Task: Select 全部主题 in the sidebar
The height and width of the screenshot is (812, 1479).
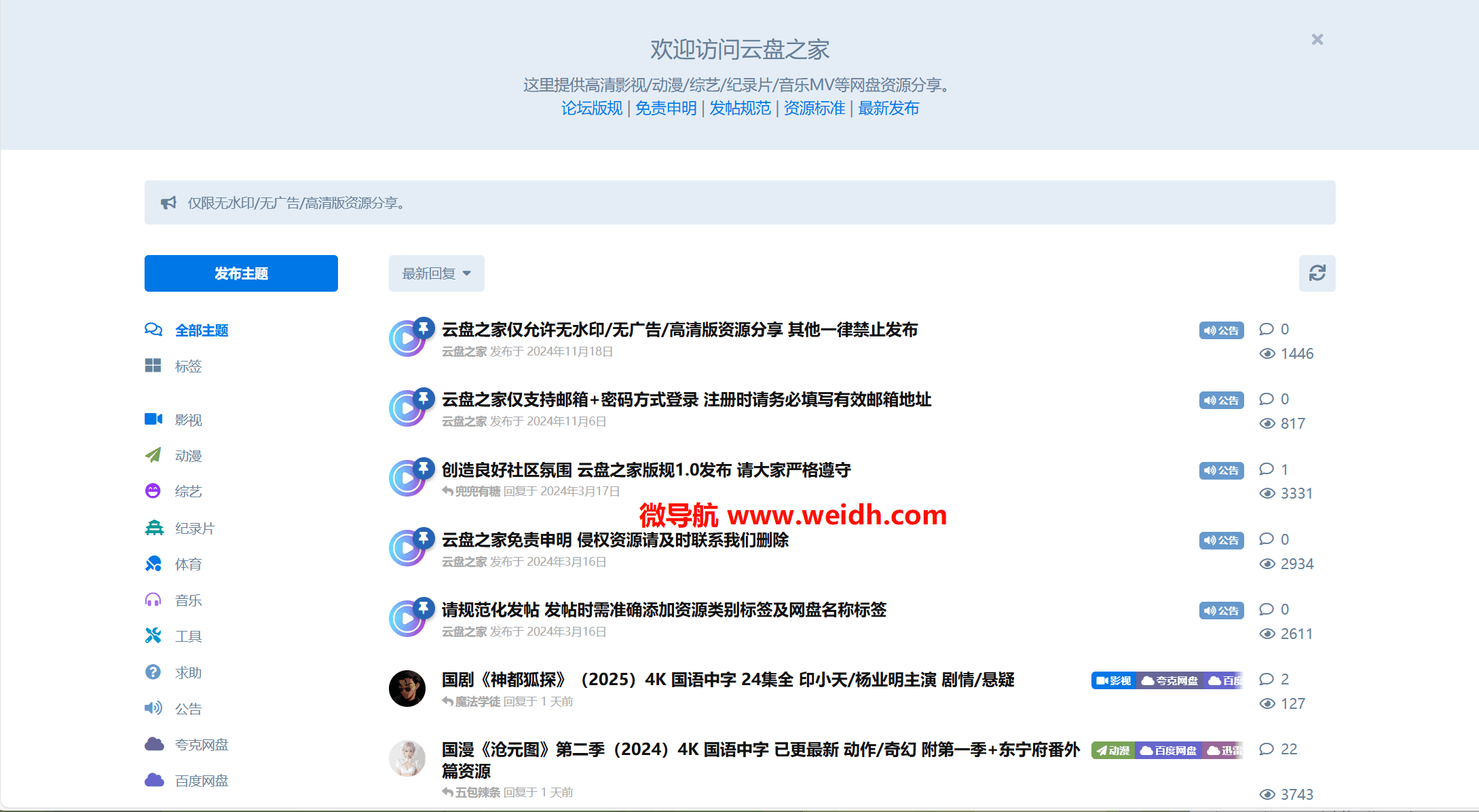Action: point(202,330)
